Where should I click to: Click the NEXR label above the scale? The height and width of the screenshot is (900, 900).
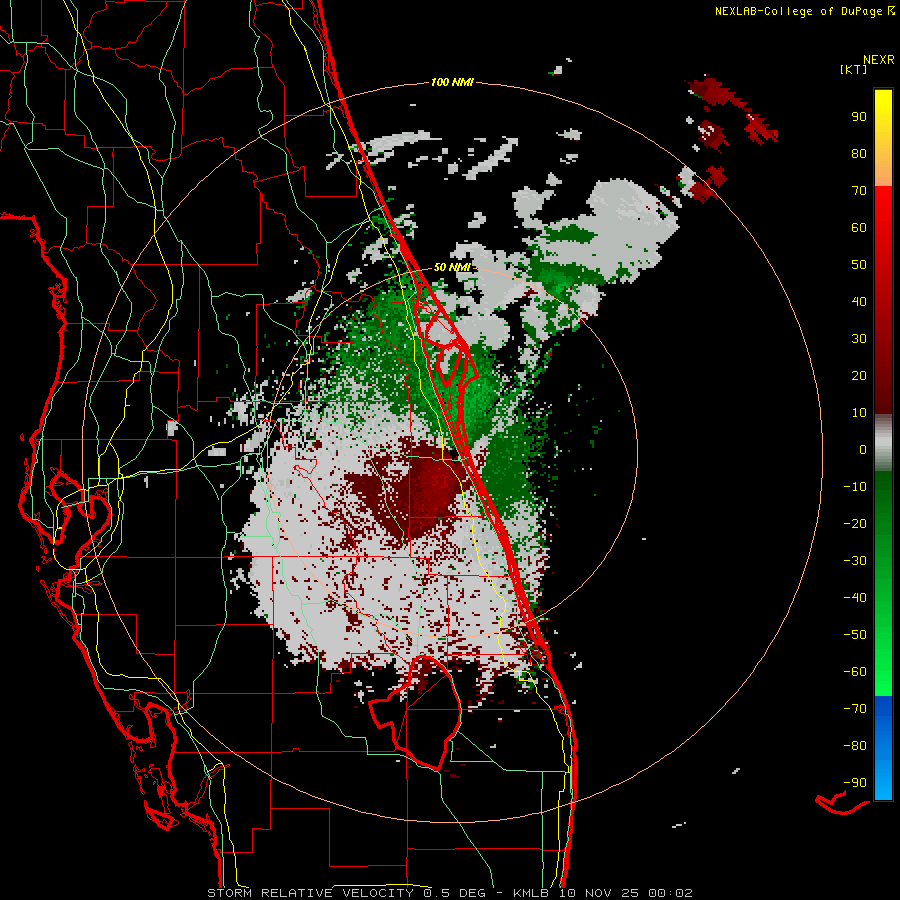coord(879,60)
